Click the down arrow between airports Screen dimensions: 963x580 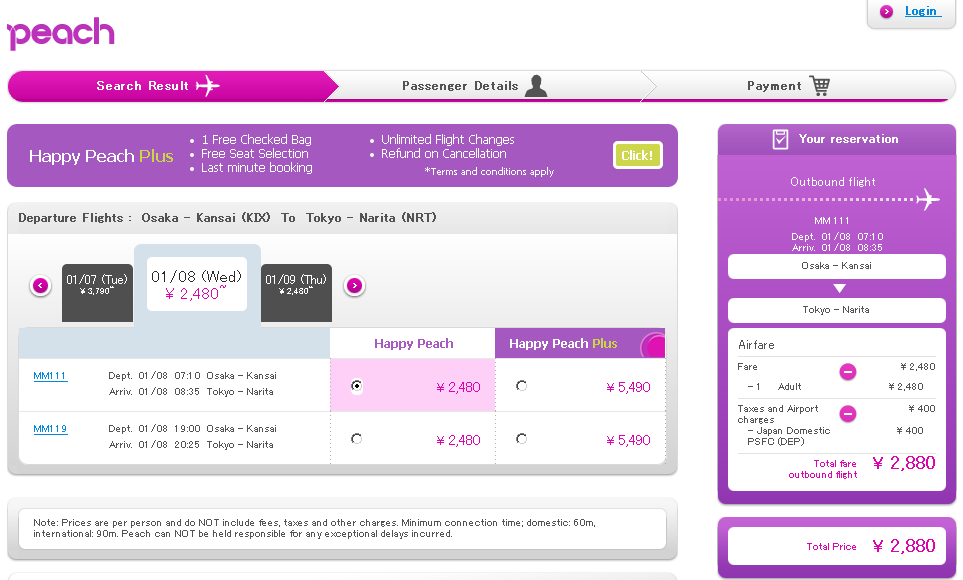pyautogui.click(x=840, y=289)
